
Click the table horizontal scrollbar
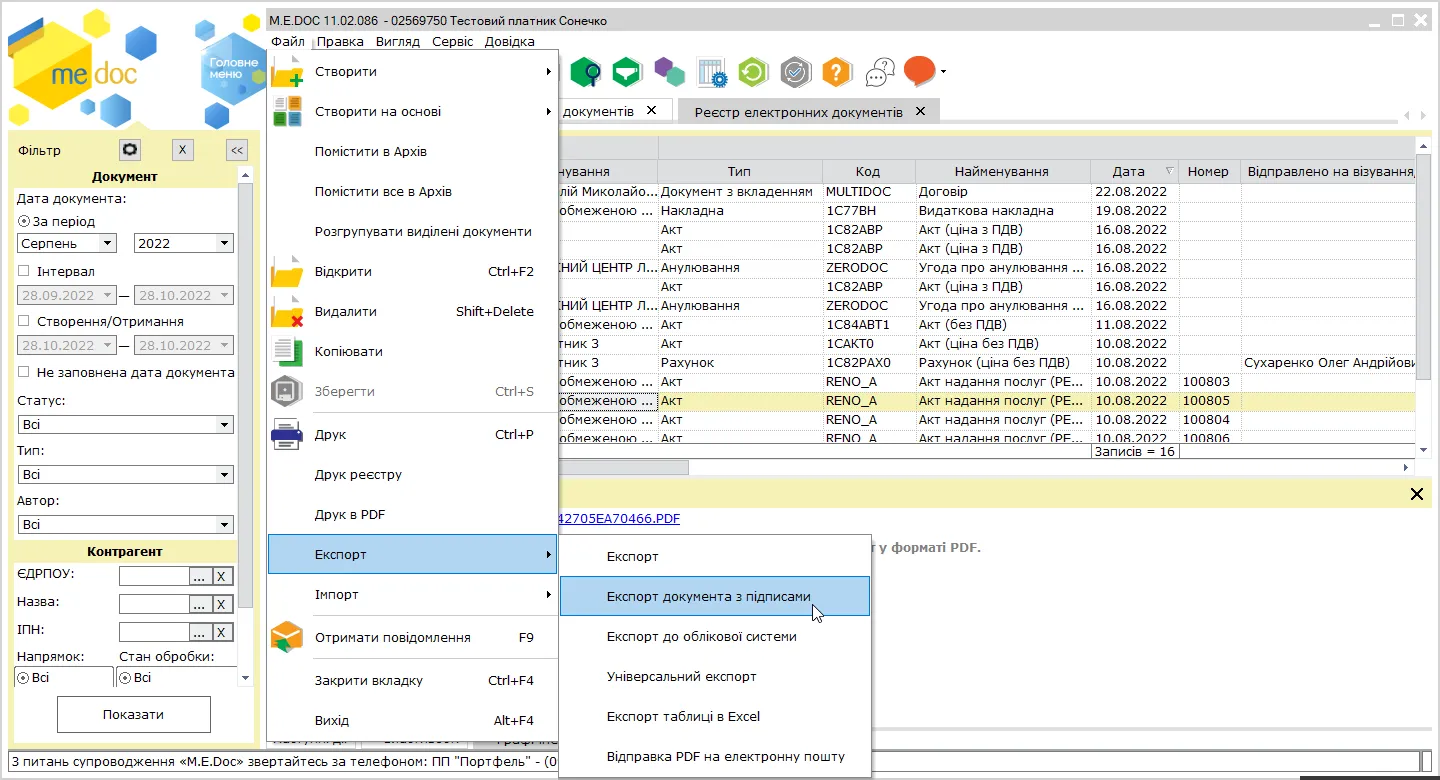tap(622, 468)
